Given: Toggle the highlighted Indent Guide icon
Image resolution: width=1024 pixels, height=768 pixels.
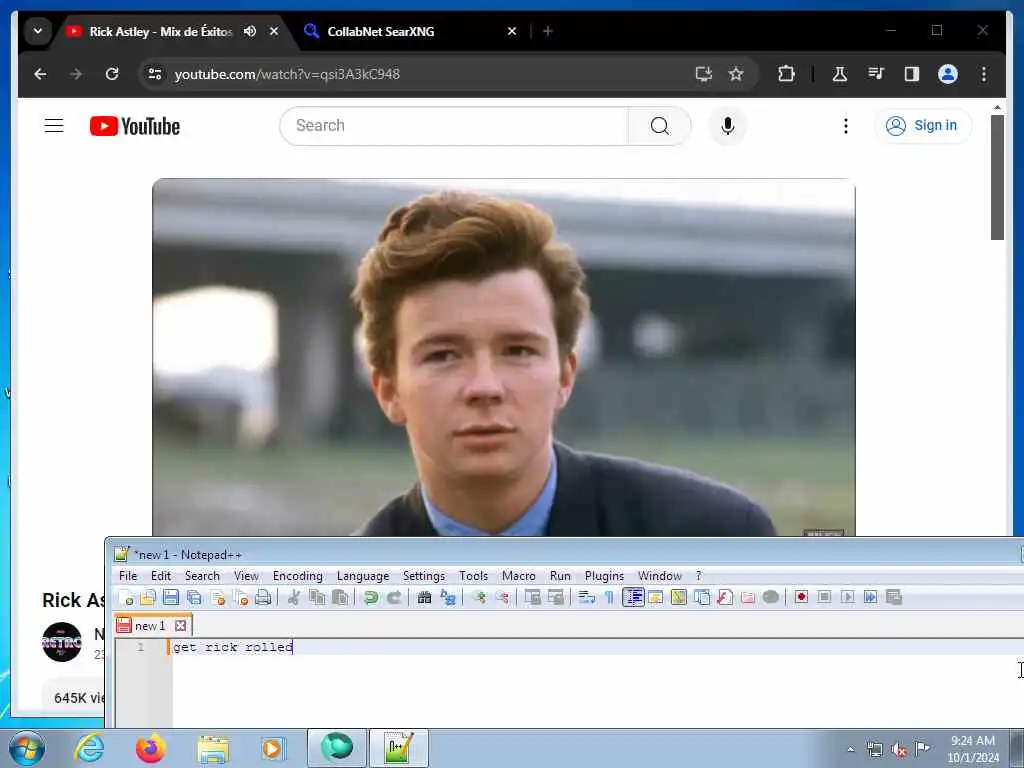Looking at the screenshot, I should point(633,598).
